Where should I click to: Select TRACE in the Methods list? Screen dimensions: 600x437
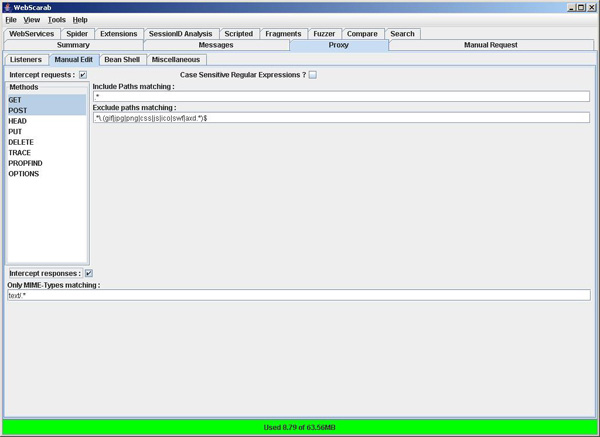pos(47,153)
